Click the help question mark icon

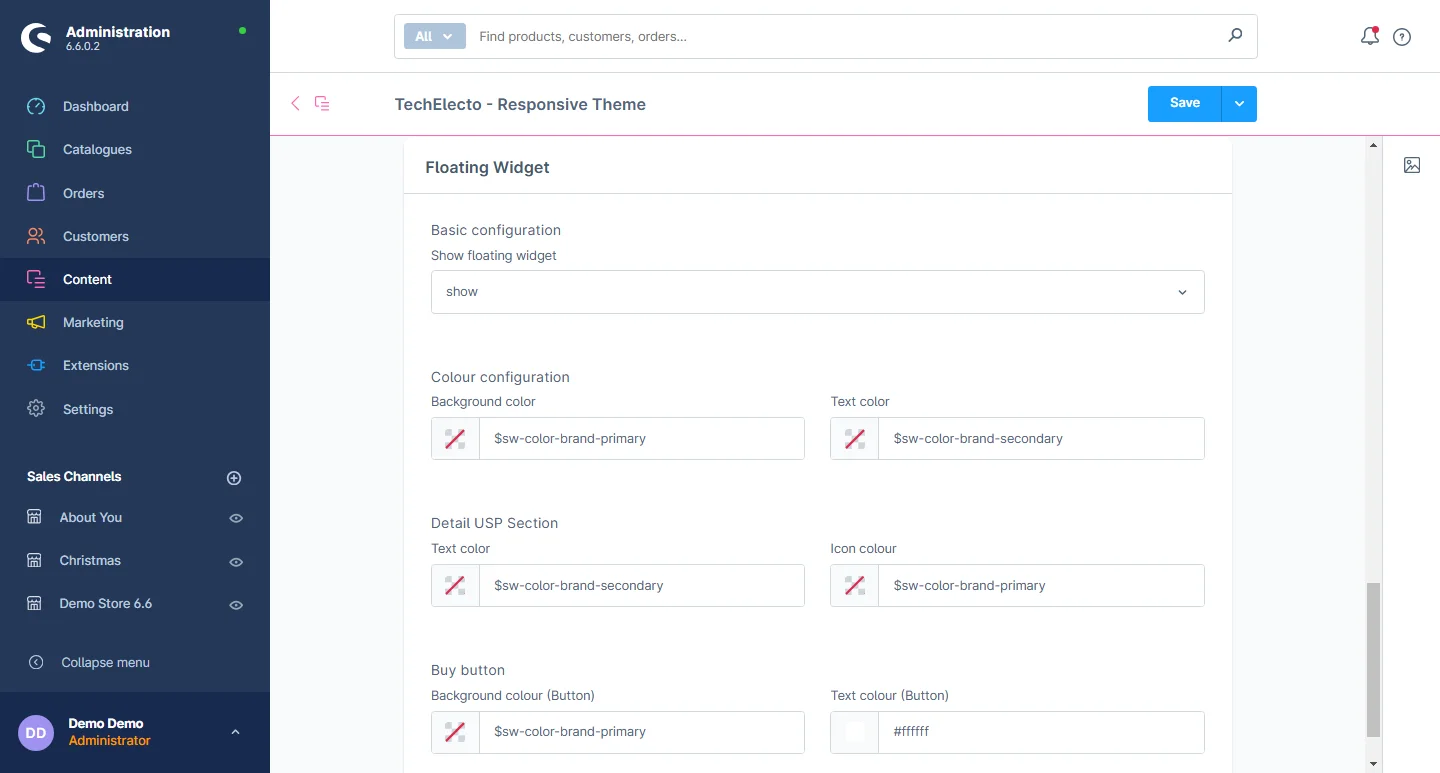pyautogui.click(x=1402, y=37)
